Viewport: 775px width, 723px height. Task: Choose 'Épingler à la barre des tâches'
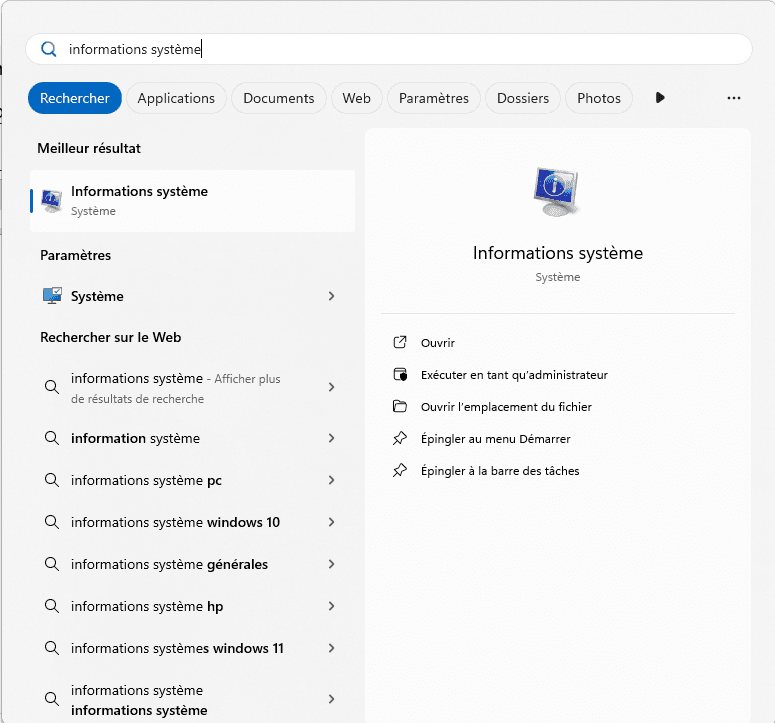tap(500, 471)
